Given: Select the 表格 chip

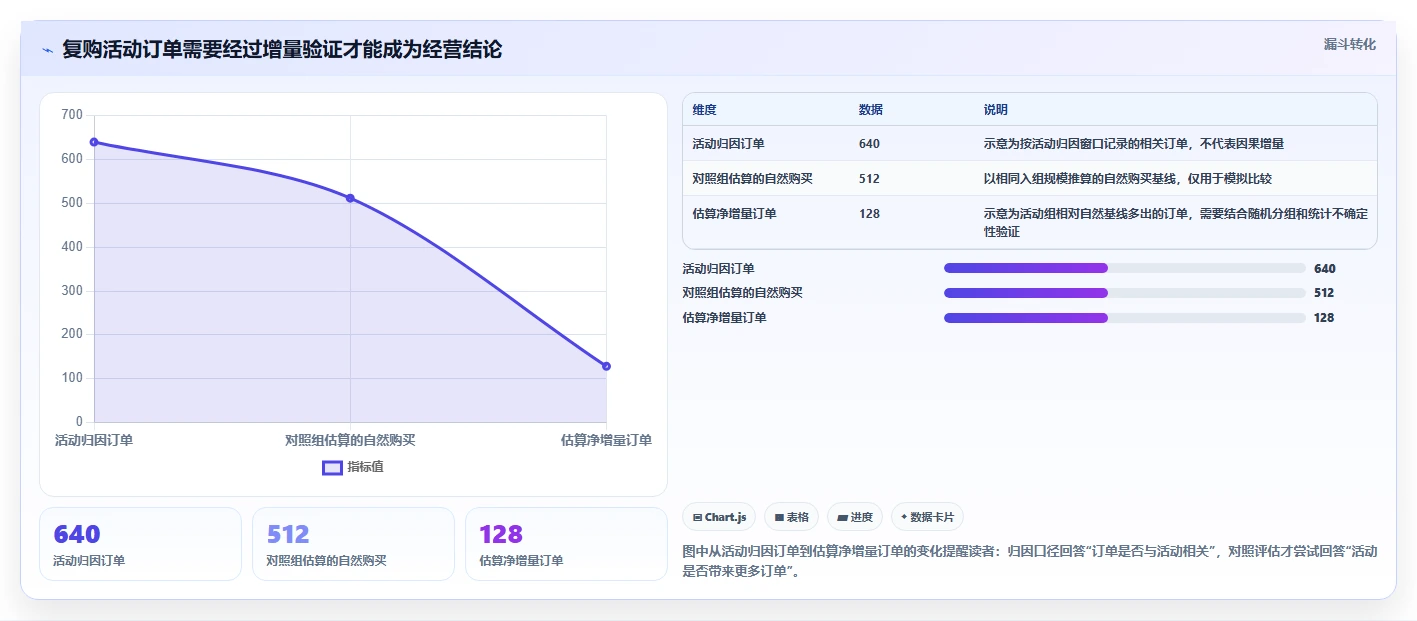Looking at the screenshot, I should click(791, 517).
